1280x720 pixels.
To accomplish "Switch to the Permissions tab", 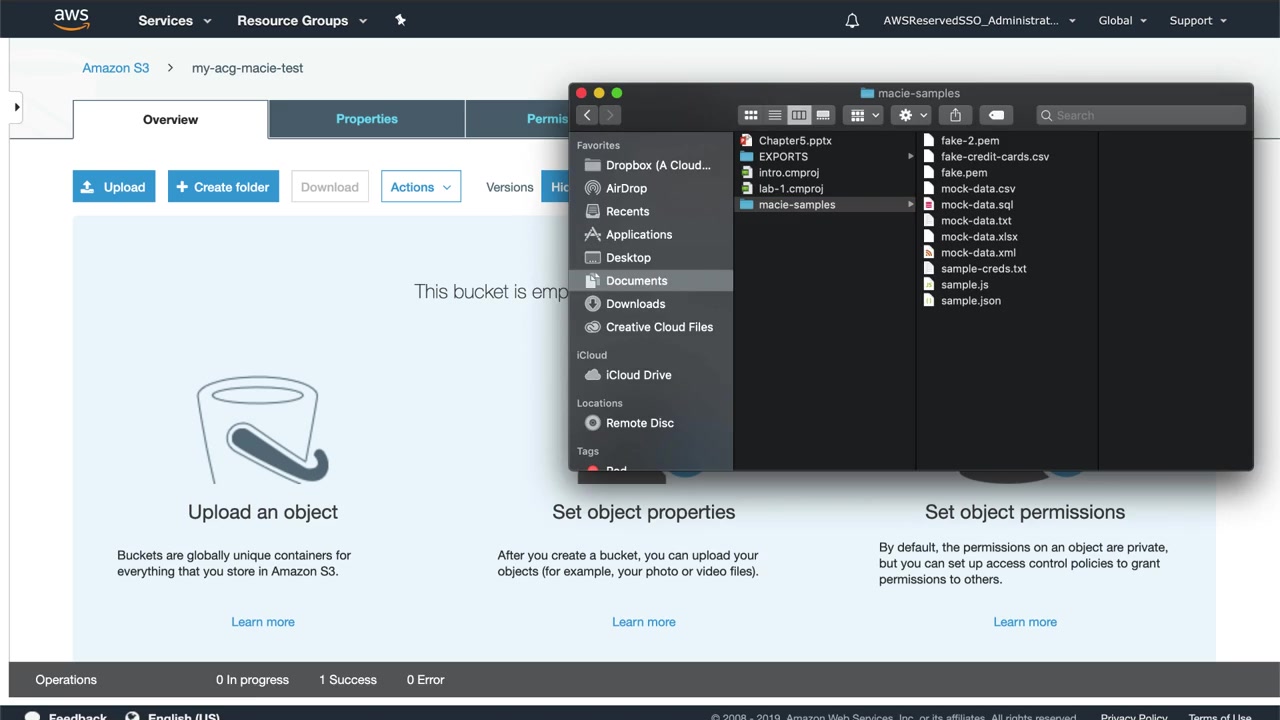I will pyautogui.click(x=518, y=119).
